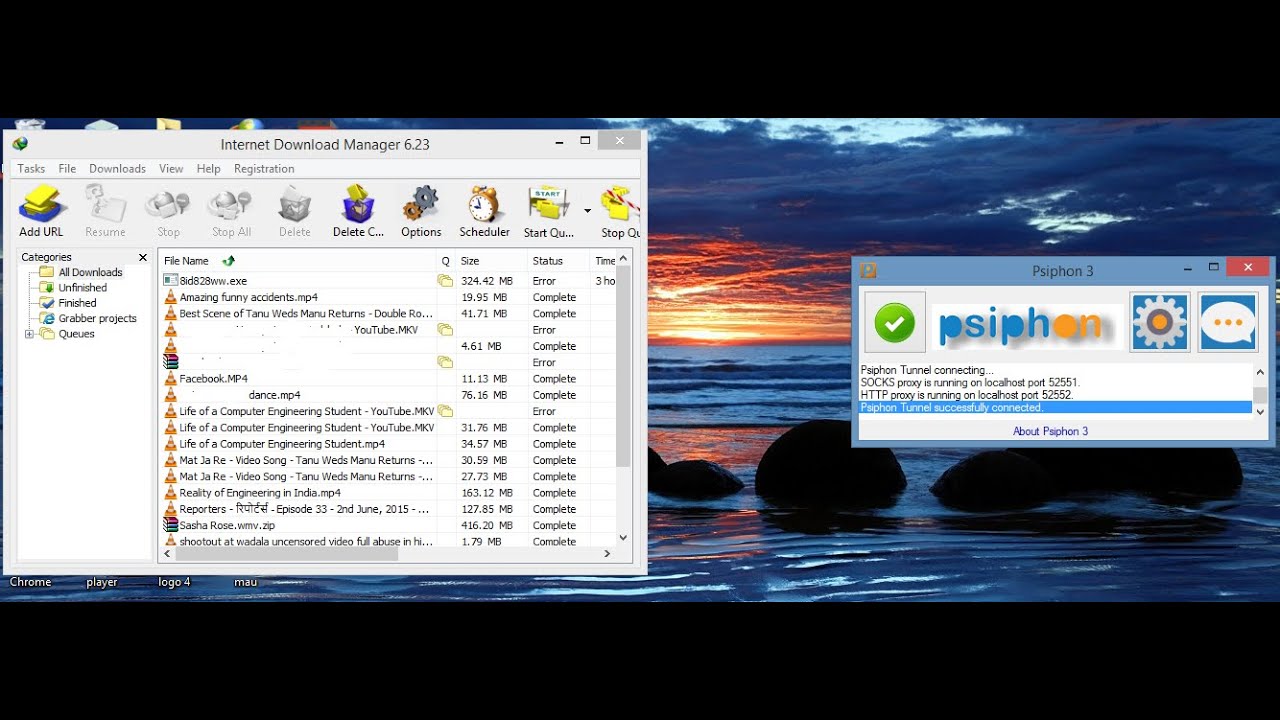
Task: Open Chrome desktop shortcut
Action: pyautogui.click(x=31, y=582)
